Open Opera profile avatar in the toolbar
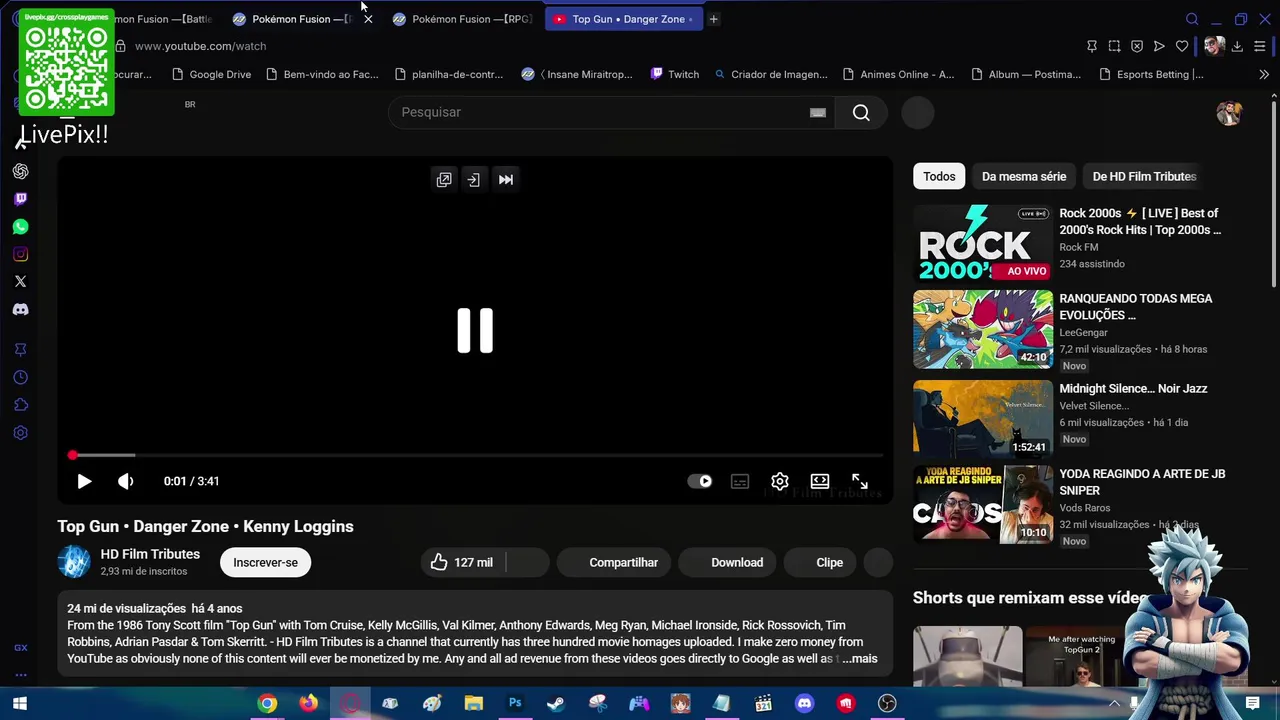 point(1214,46)
